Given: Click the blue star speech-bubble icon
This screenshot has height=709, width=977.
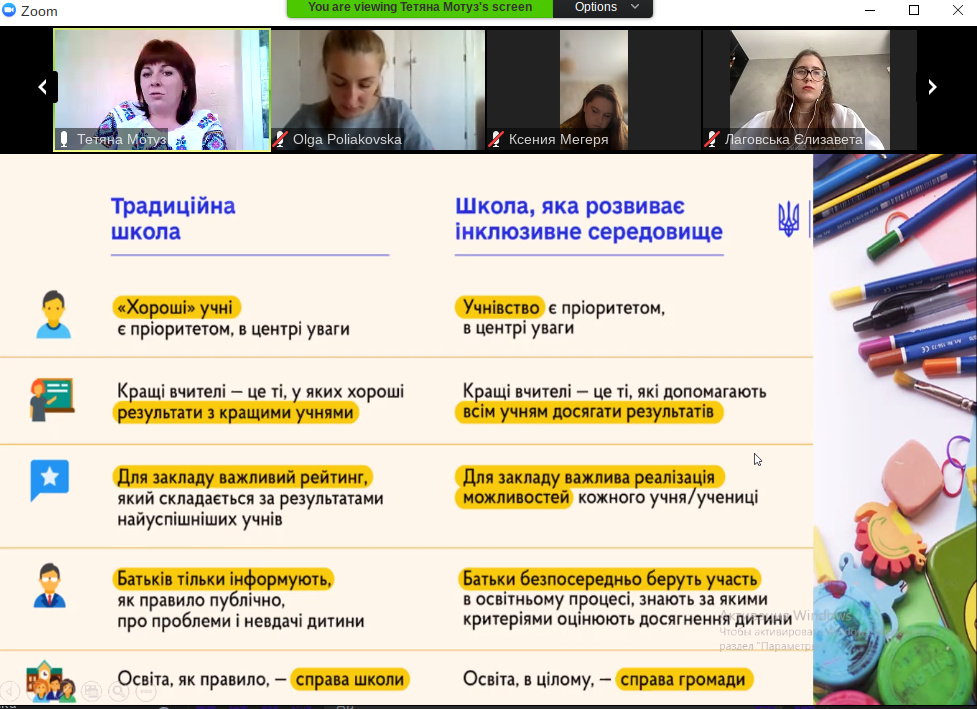Looking at the screenshot, I should pyautogui.click(x=49, y=480).
